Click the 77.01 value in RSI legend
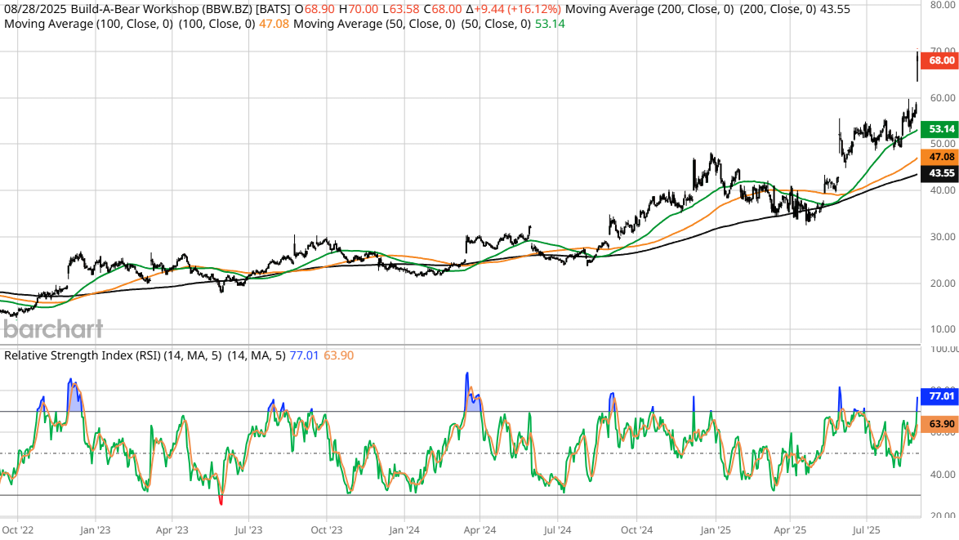 (304, 355)
